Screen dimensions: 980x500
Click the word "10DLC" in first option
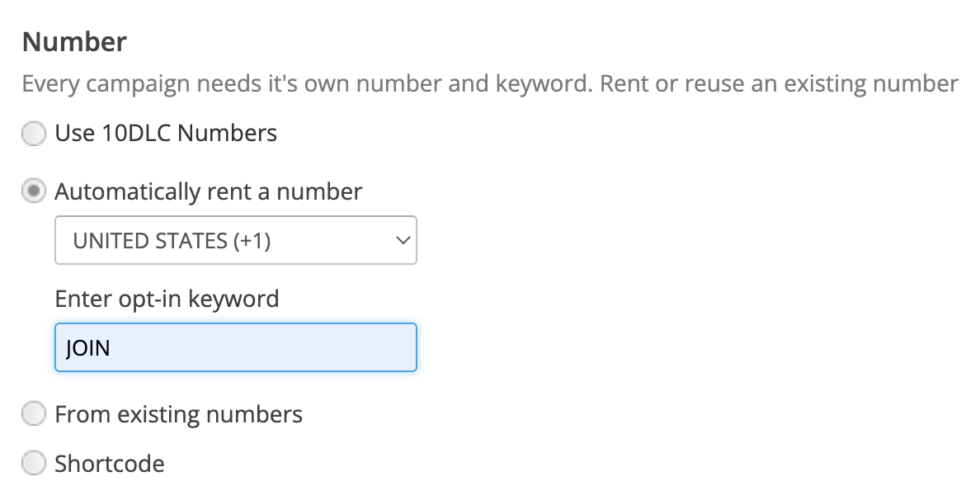click(x=134, y=133)
